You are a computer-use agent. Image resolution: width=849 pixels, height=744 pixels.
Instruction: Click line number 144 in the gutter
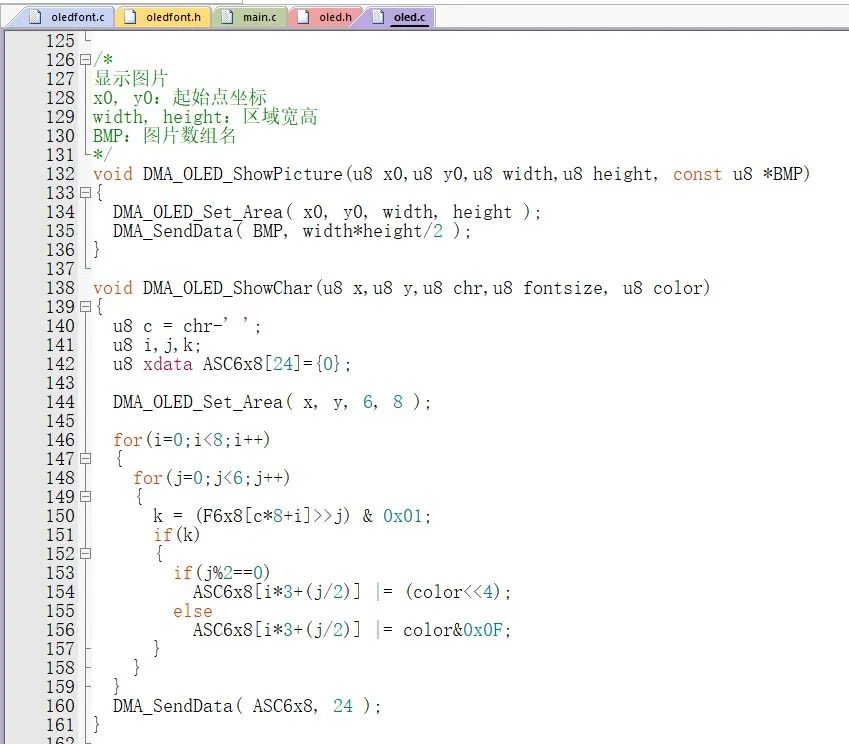[60, 402]
